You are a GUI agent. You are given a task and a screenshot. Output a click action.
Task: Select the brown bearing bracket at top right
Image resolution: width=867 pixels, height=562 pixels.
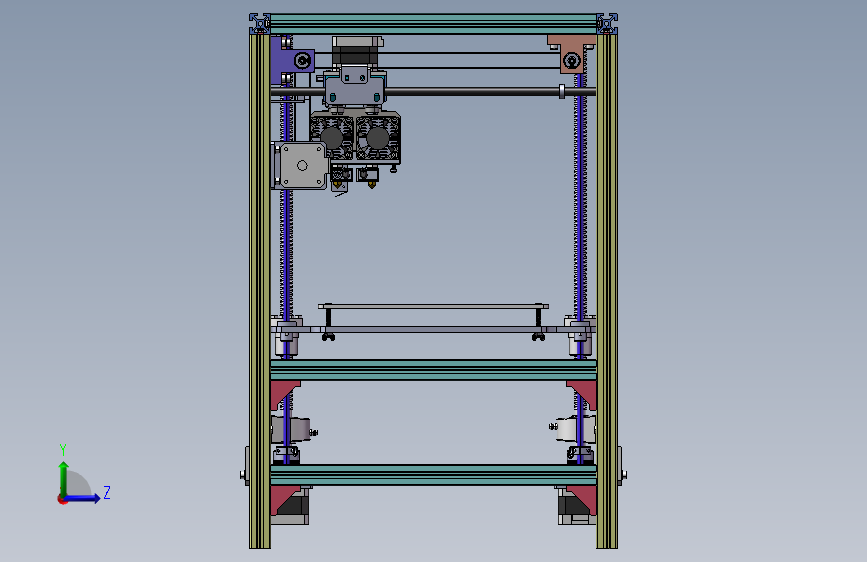[x=572, y=54]
